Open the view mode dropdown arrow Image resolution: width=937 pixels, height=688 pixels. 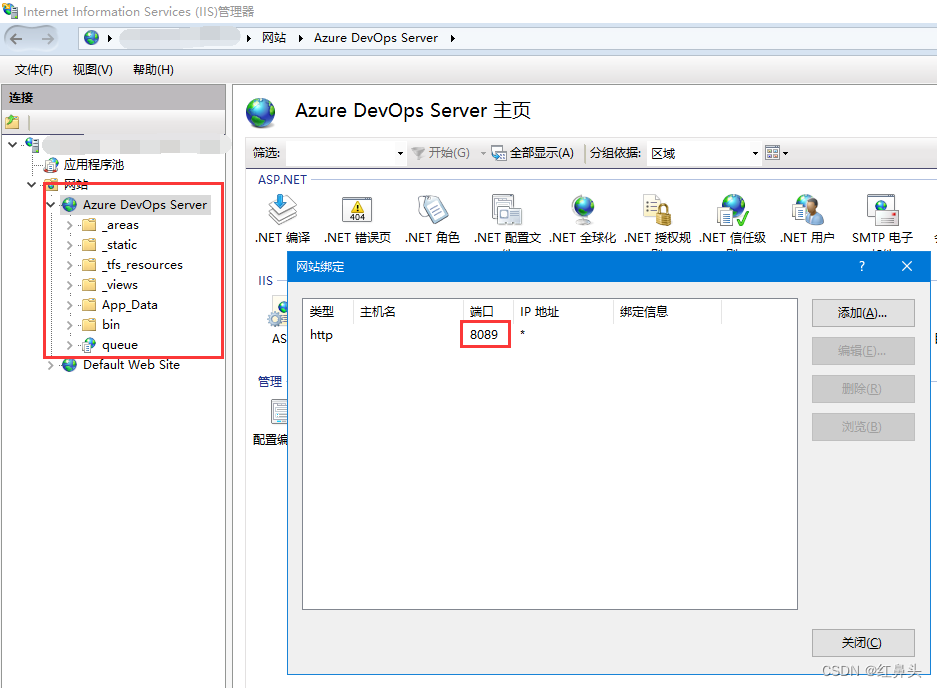[785, 153]
